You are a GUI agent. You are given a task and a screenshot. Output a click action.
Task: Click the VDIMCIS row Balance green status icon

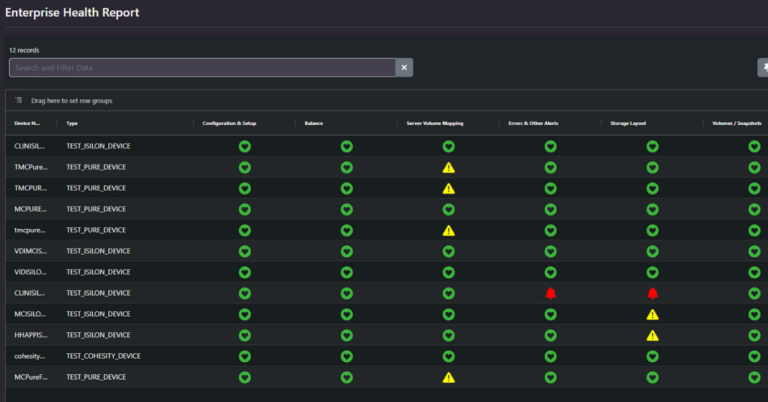(x=347, y=251)
